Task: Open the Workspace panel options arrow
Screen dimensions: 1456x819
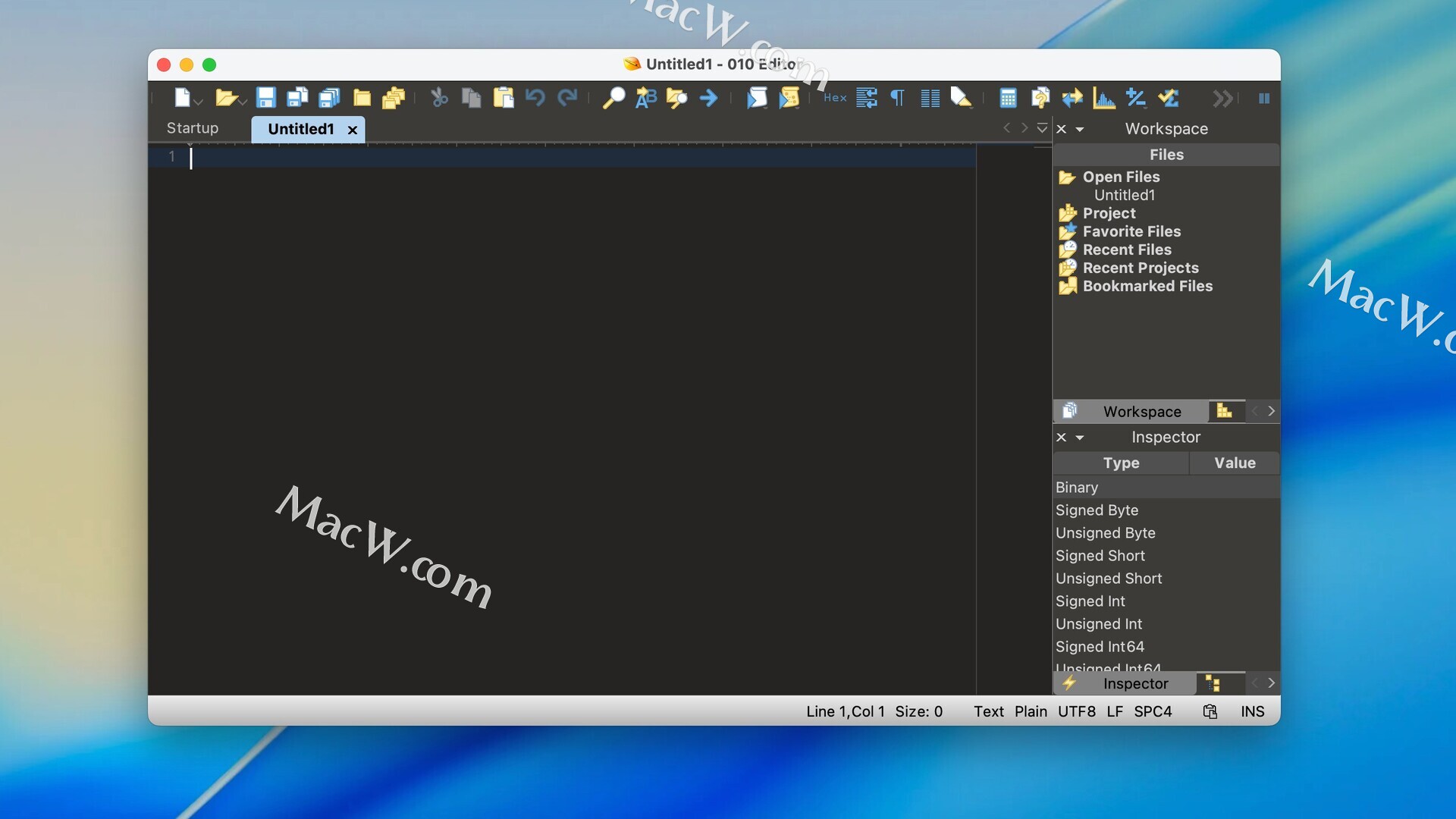Action: (x=1080, y=130)
